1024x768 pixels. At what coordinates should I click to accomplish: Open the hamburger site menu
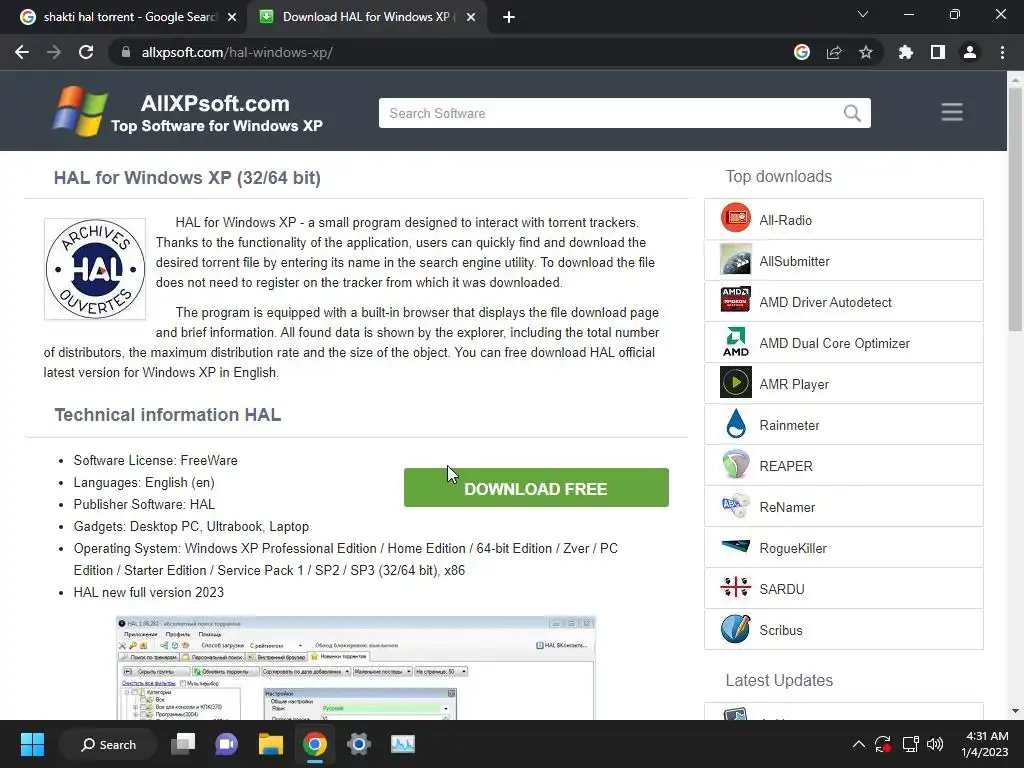(x=952, y=112)
